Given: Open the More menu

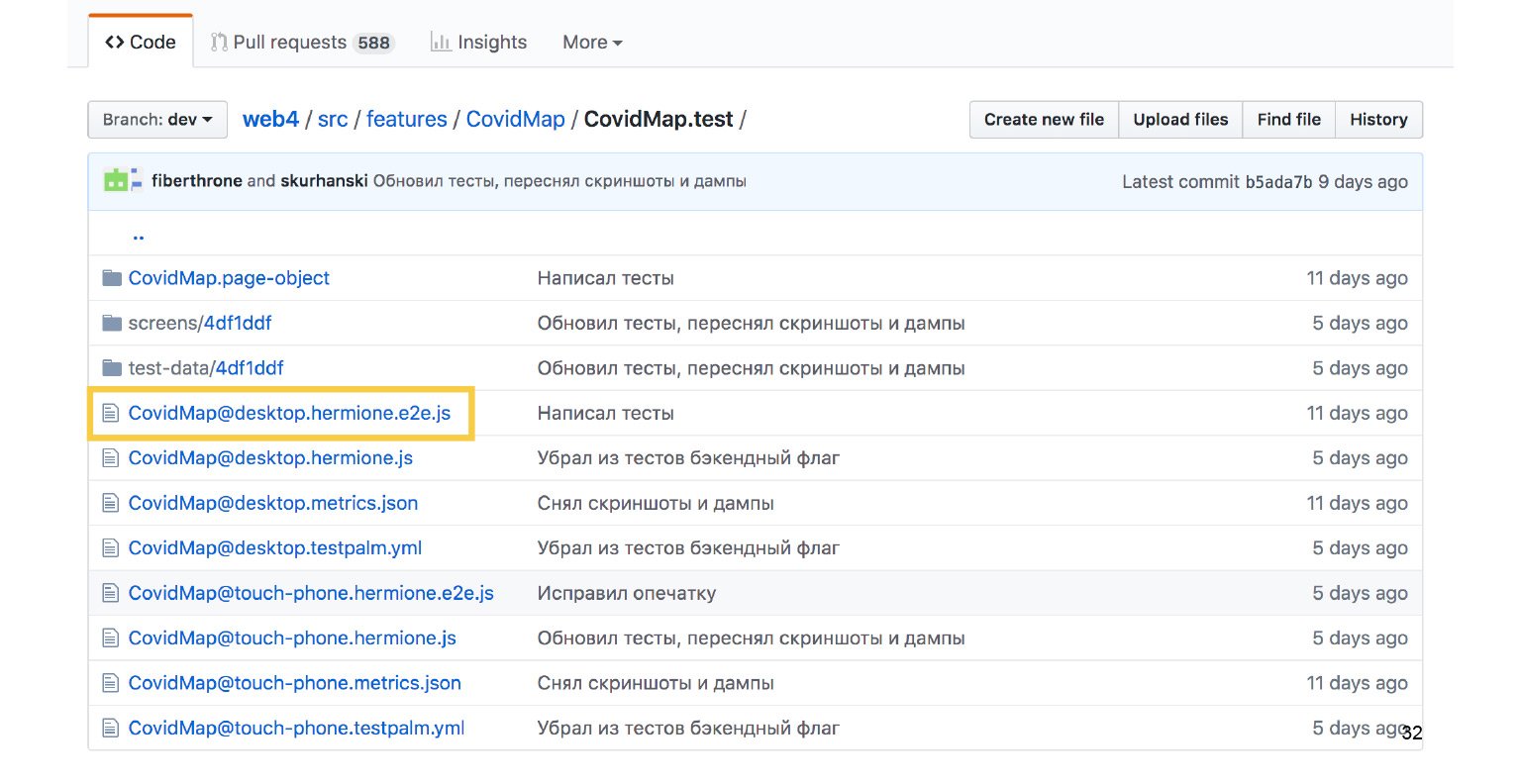Looking at the screenshot, I should 591,42.
